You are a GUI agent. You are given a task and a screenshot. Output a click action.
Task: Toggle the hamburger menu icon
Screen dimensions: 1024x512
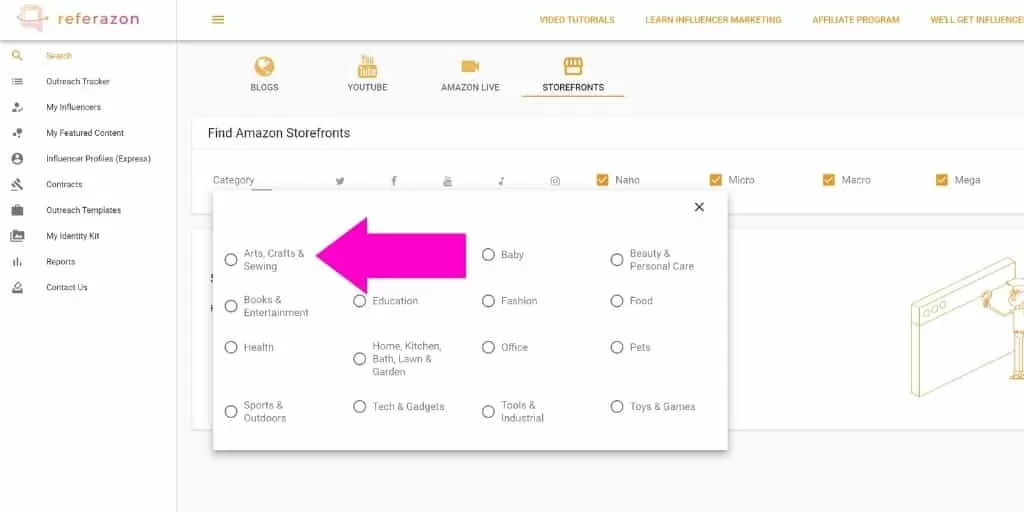(x=218, y=20)
